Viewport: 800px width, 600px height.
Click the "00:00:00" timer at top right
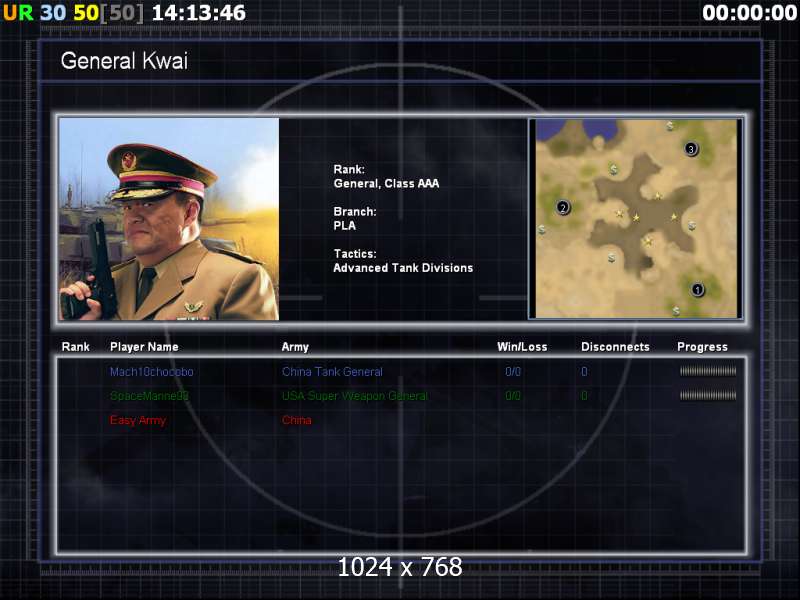click(749, 13)
